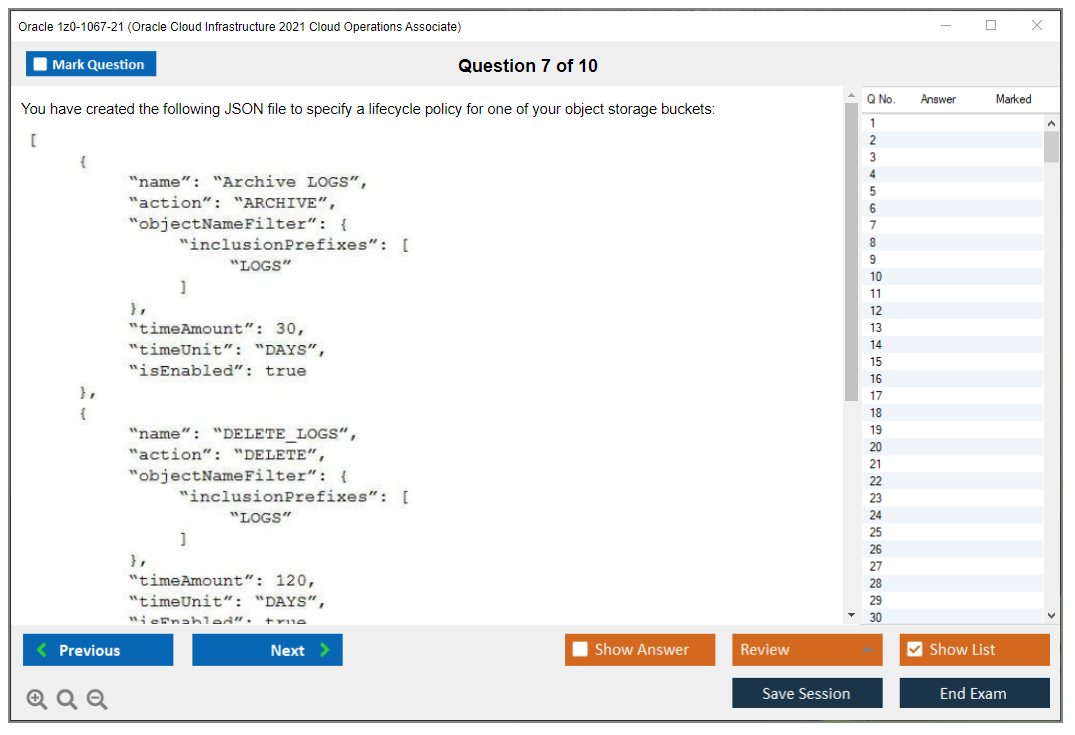Jump to question 10 in the list
Image resolution: width=1075 pixels, height=735 pixels.
(x=875, y=276)
